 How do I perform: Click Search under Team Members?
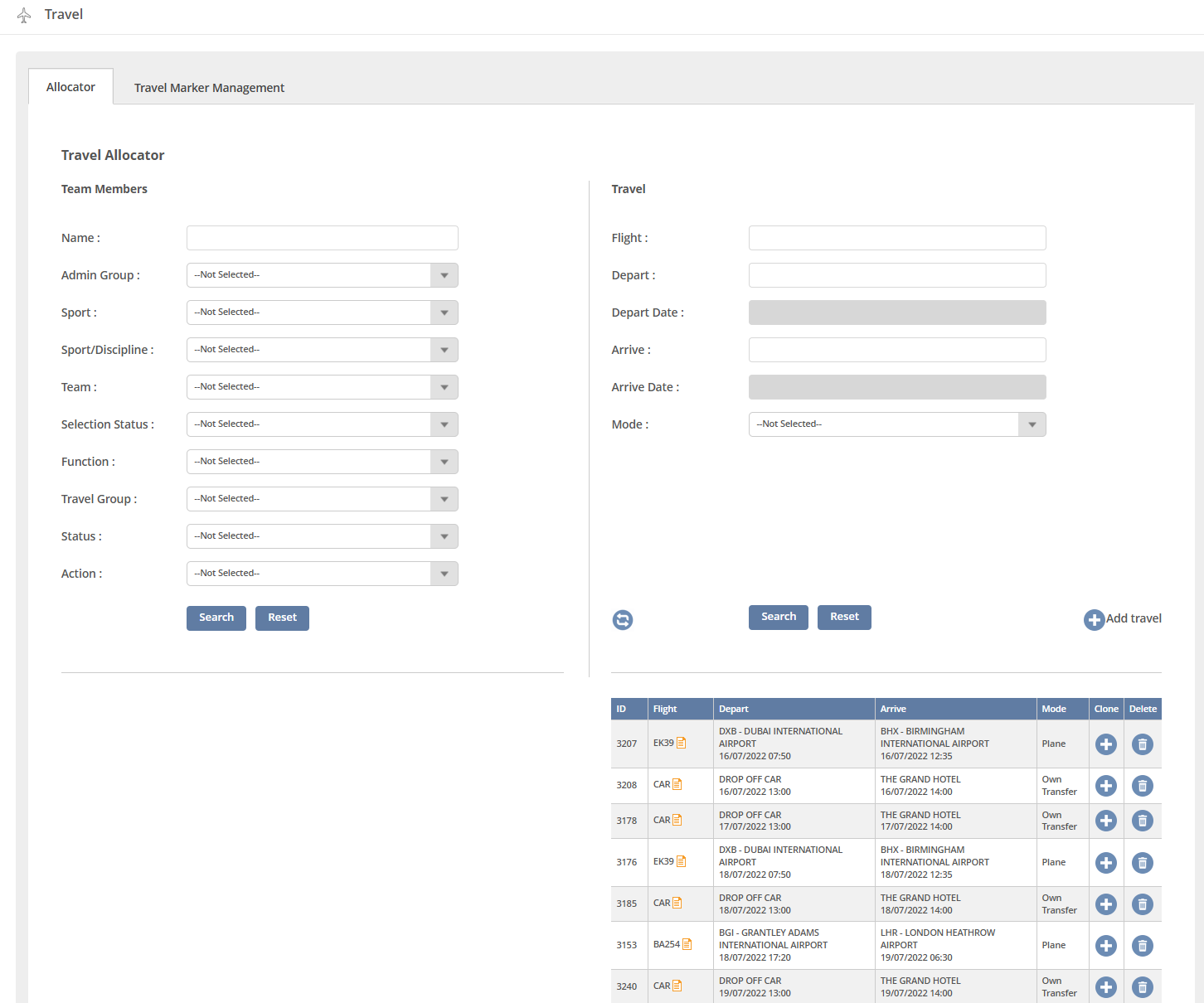[216, 618]
